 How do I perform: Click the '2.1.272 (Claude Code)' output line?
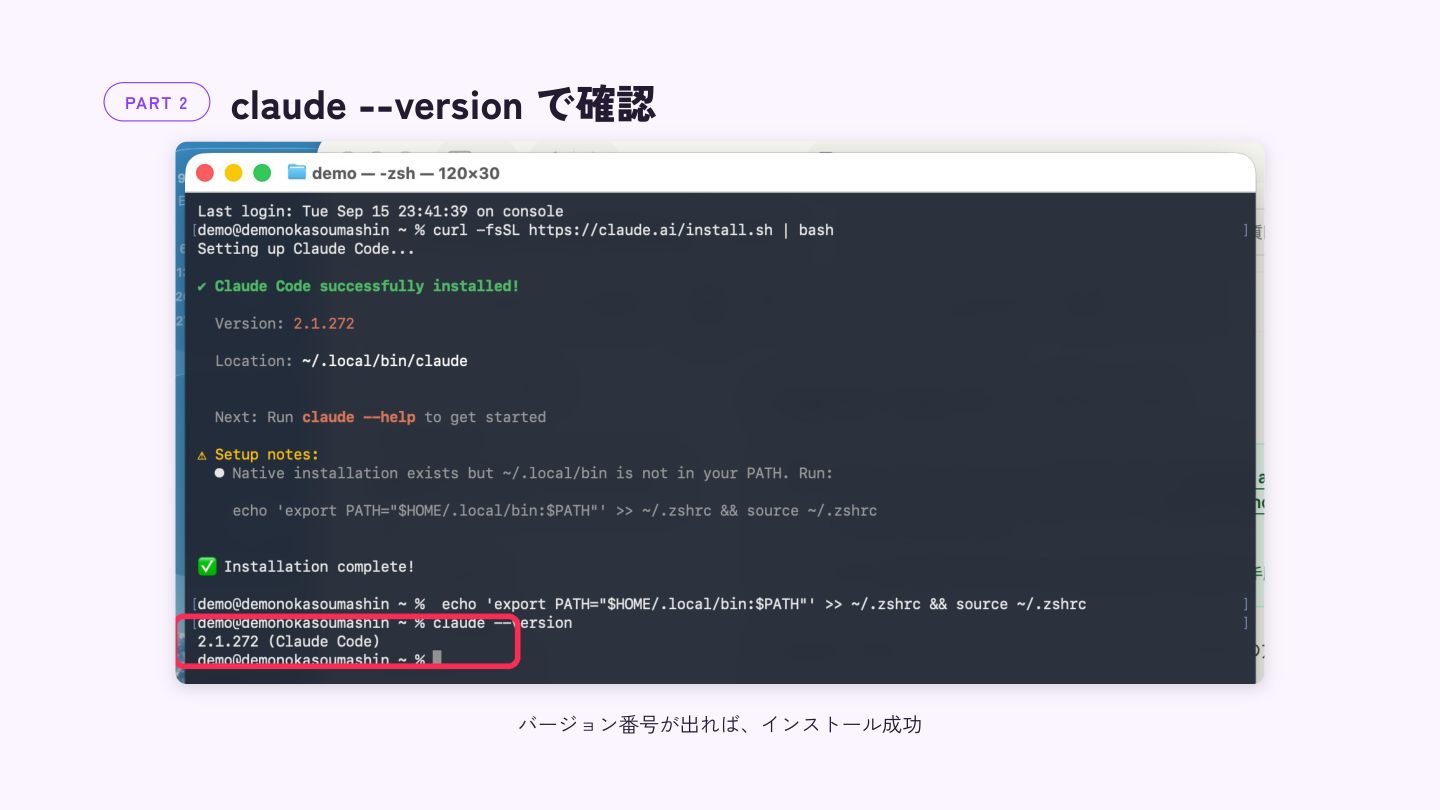pyautogui.click(x=289, y=641)
